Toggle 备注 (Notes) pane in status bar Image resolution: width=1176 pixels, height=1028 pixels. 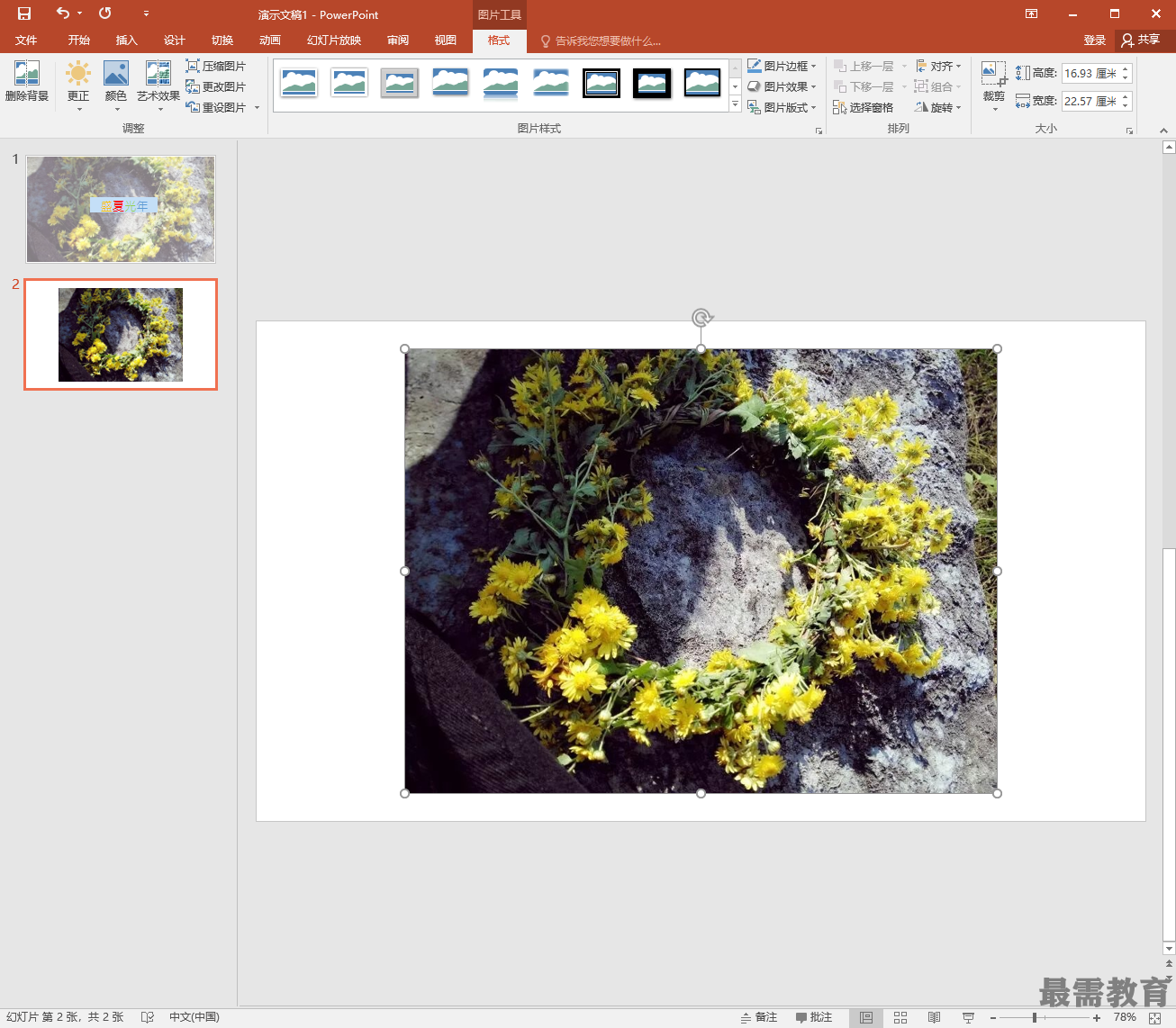[x=759, y=1017]
